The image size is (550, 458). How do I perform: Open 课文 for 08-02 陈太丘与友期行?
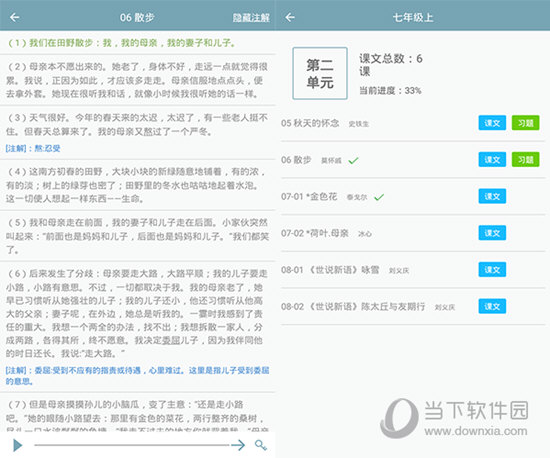(492, 306)
